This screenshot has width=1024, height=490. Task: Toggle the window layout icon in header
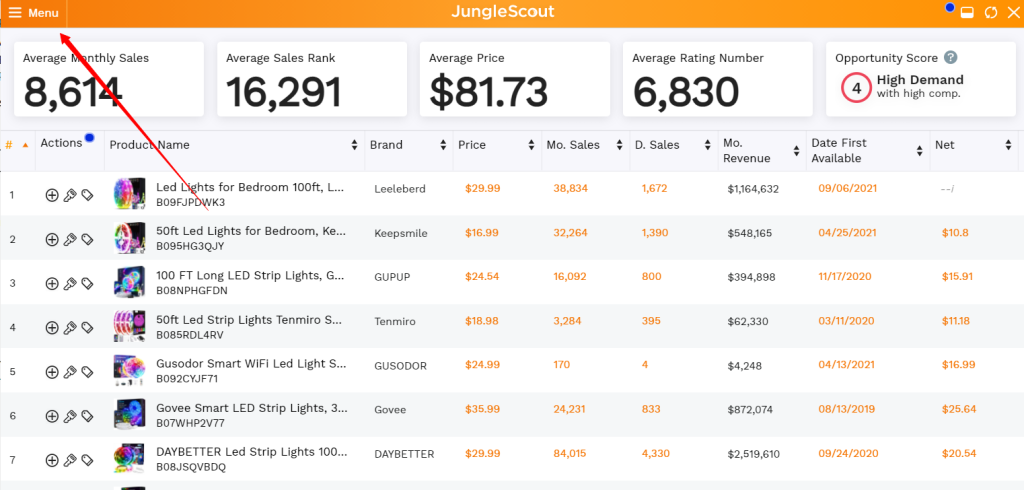click(x=968, y=12)
